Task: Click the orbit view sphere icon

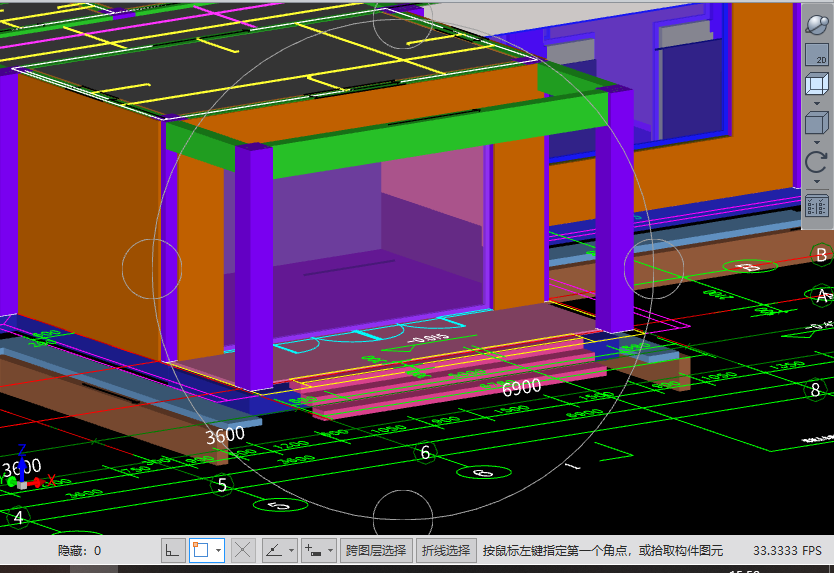Action: pos(817,24)
